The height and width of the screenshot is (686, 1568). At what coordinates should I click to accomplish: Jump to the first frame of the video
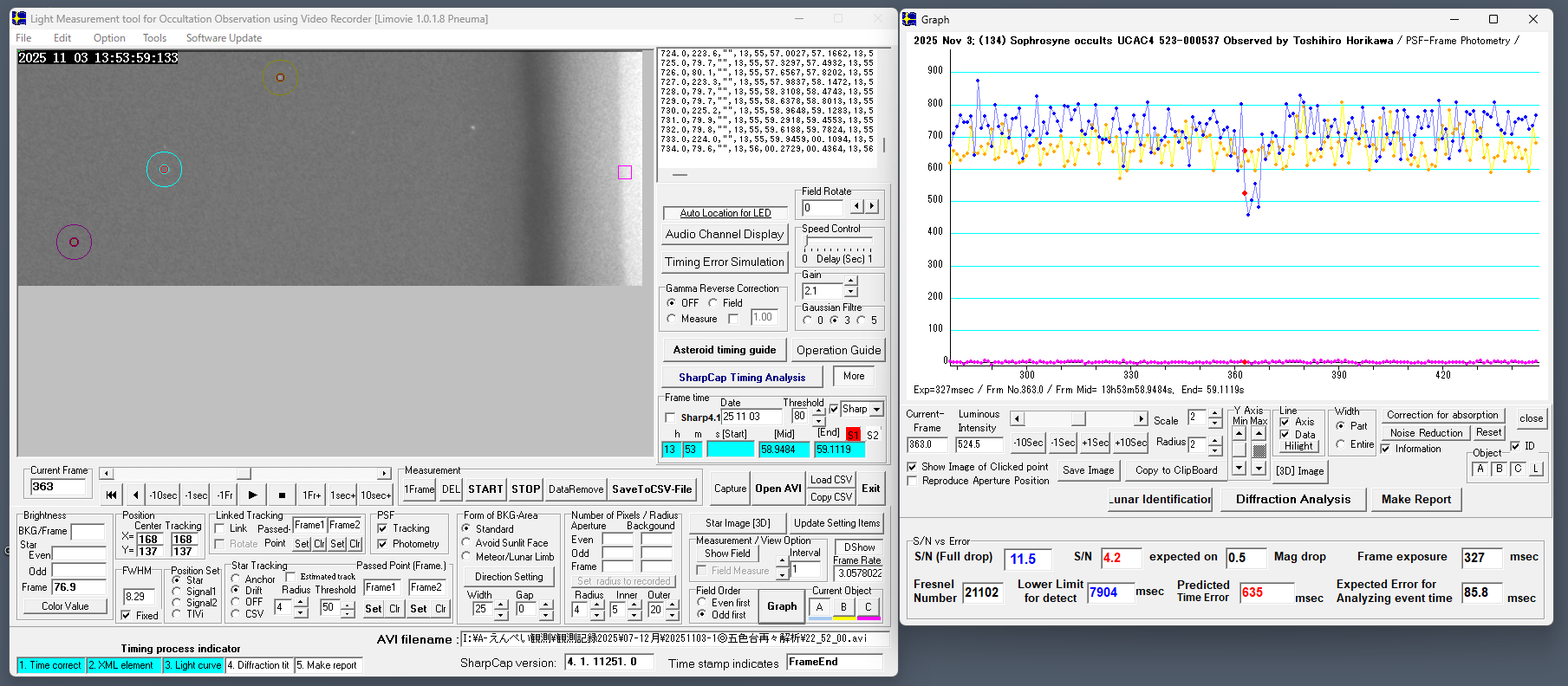[111, 495]
